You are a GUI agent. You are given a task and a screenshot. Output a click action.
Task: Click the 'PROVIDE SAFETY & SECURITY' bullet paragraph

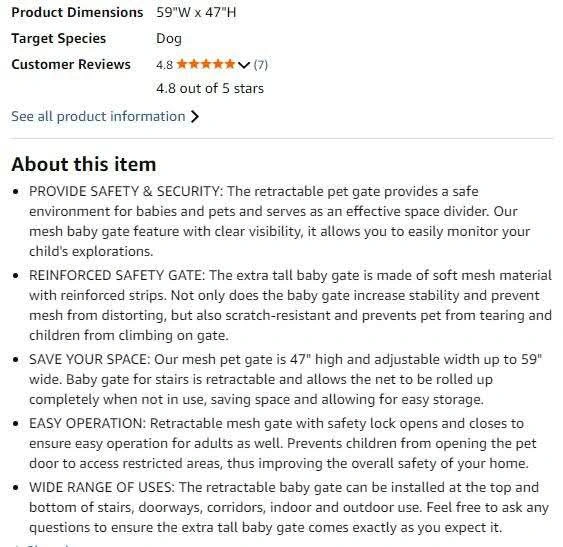pyautogui.click(x=279, y=221)
